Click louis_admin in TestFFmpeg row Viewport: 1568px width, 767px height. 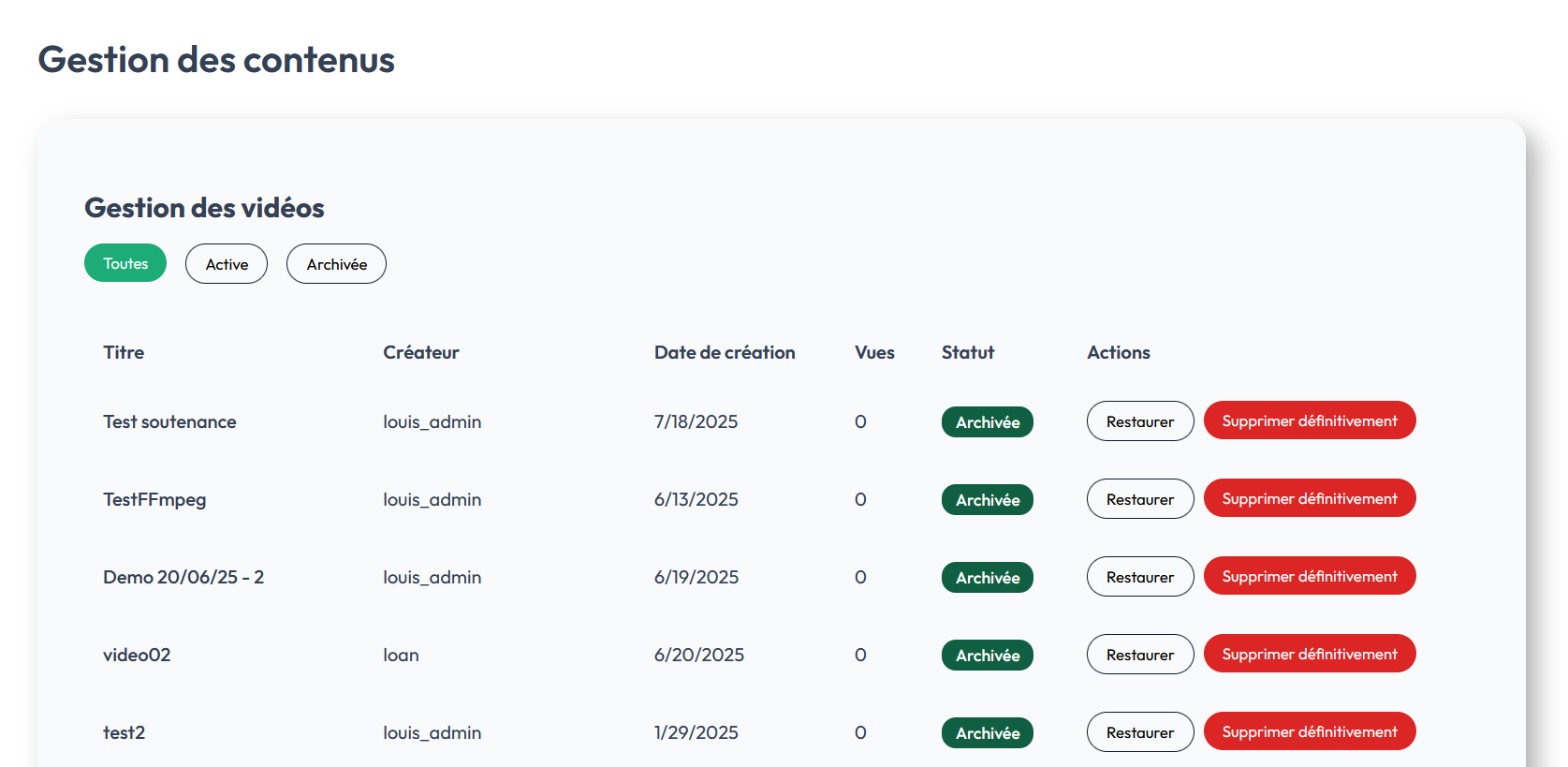pyautogui.click(x=432, y=499)
